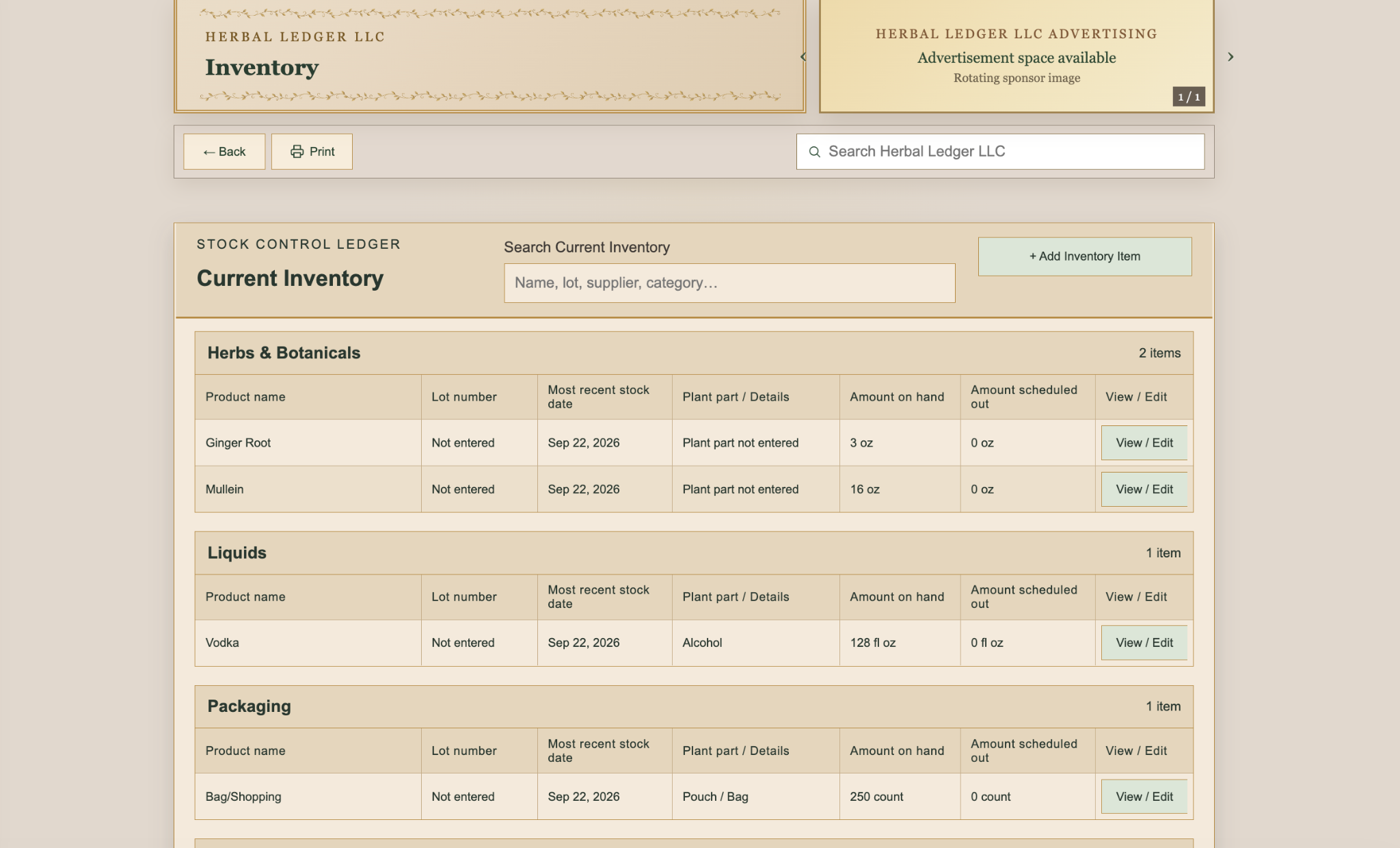Click the 250 count amount for Bag/Shopping
Image resolution: width=1400 pixels, height=848 pixels.
click(876, 796)
